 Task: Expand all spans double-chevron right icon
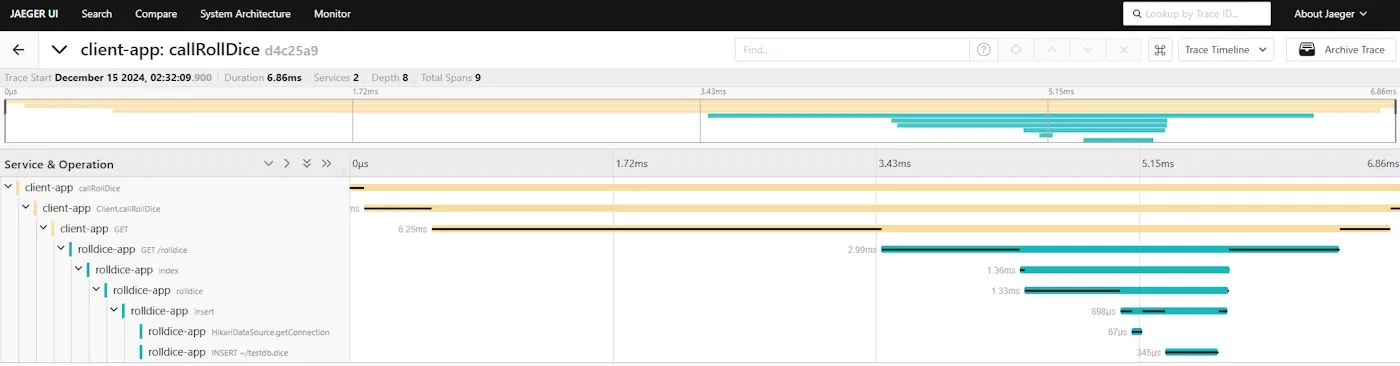click(x=326, y=164)
